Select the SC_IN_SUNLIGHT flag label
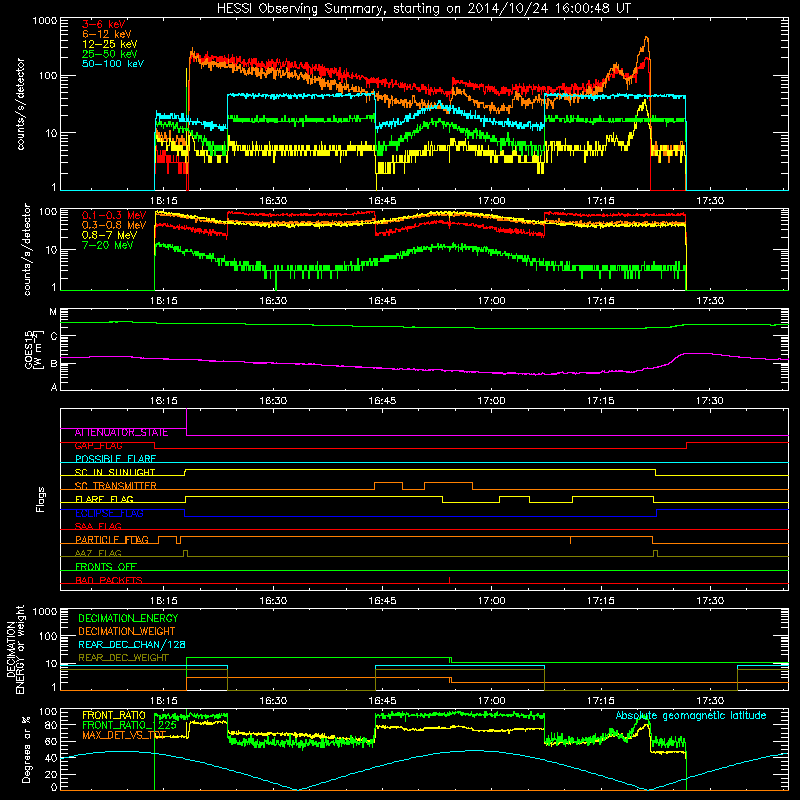 click(x=115, y=472)
